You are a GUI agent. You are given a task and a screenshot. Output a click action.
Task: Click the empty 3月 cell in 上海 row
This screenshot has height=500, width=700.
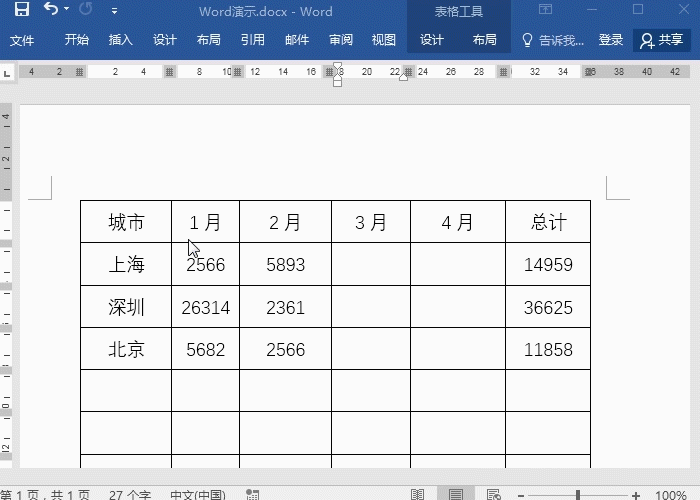click(x=371, y=264)
